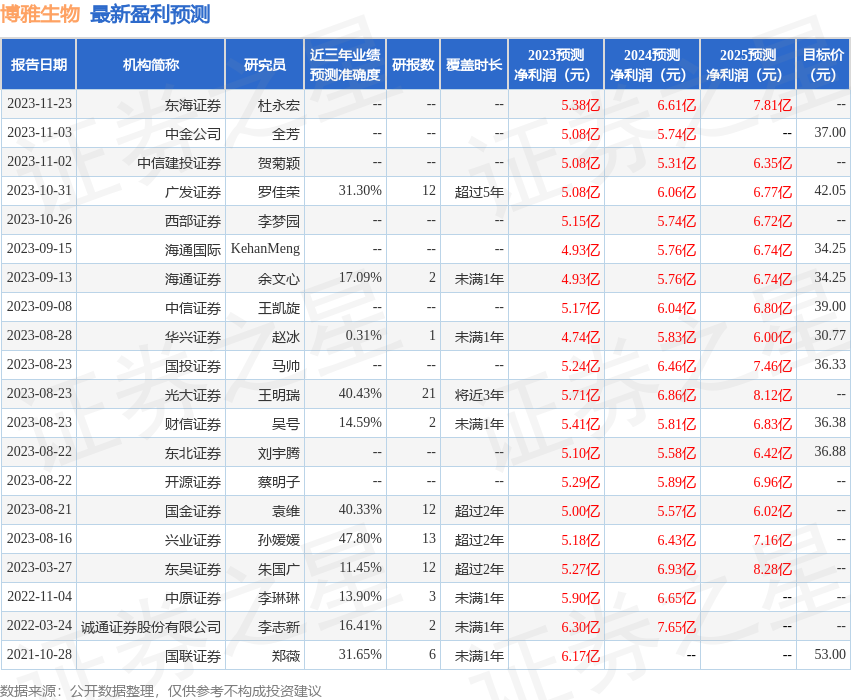Select the 研究员 column header
851x700 pixels.
click(264, 65)
